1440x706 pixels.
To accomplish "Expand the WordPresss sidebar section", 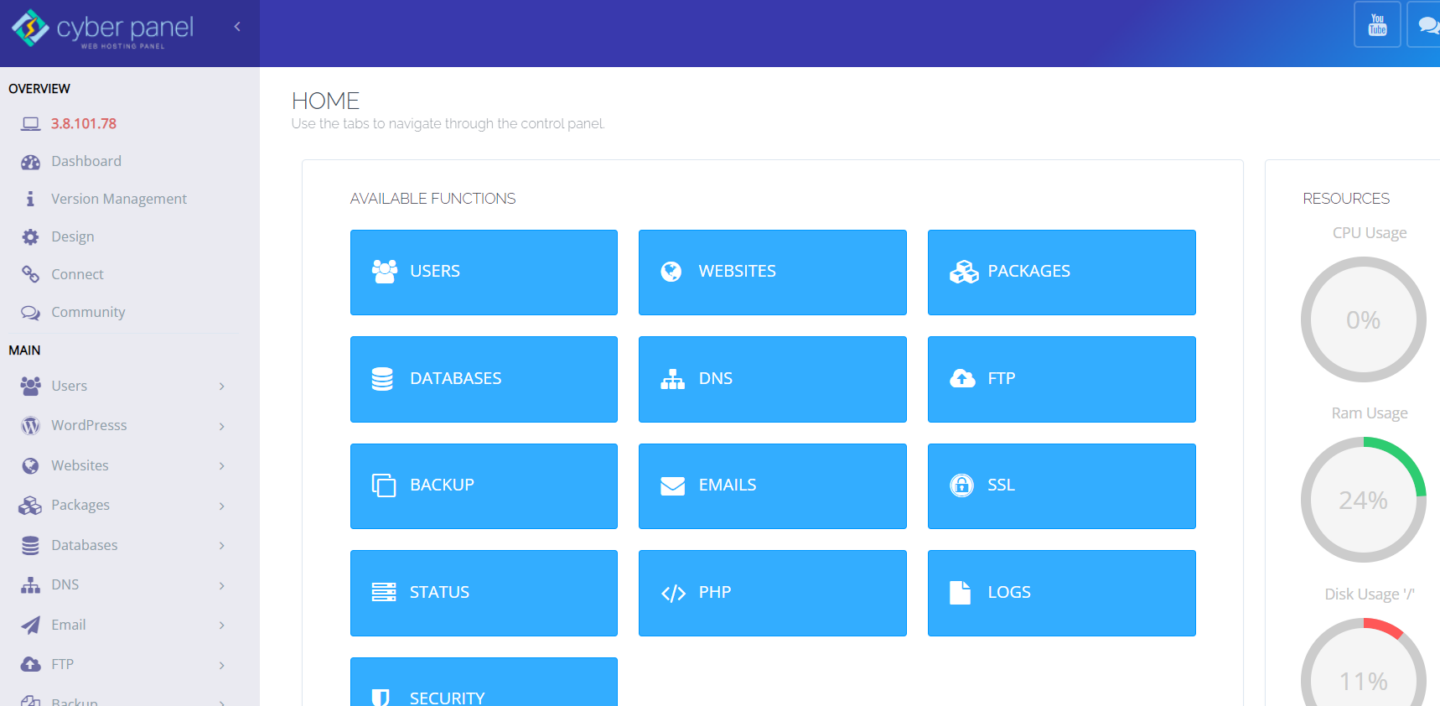I will [120, 425].
